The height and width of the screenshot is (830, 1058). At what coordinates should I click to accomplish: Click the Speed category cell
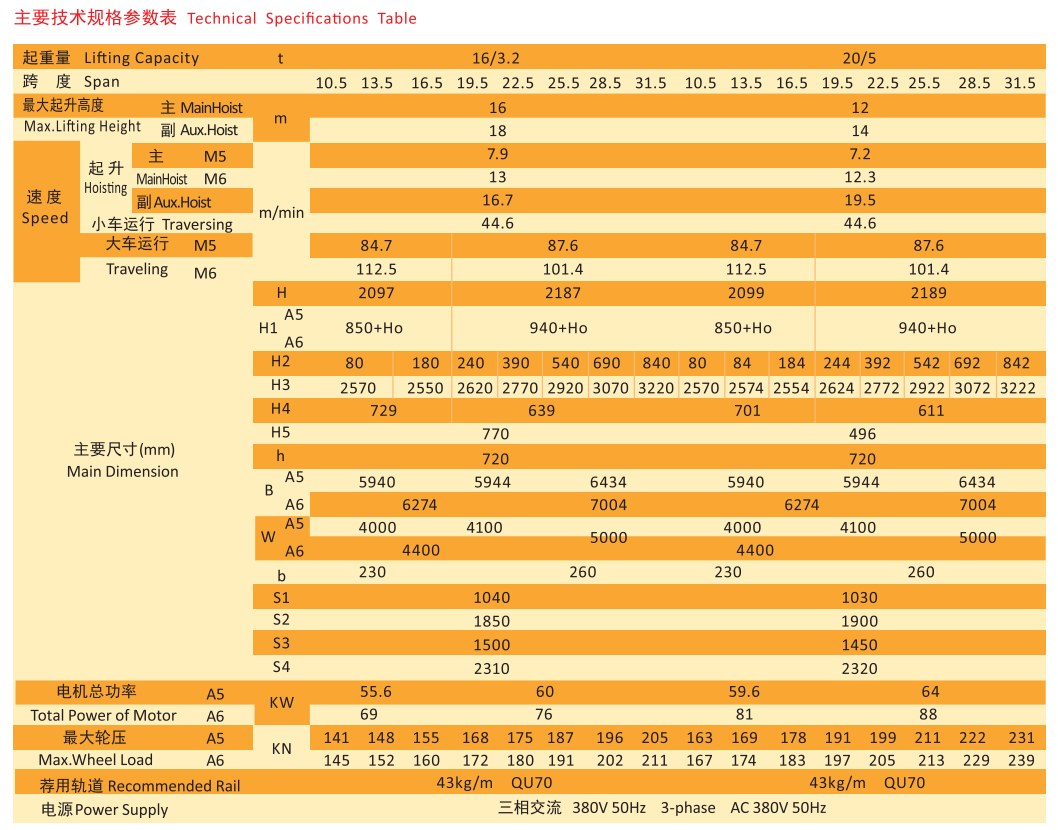coord(45,208)
